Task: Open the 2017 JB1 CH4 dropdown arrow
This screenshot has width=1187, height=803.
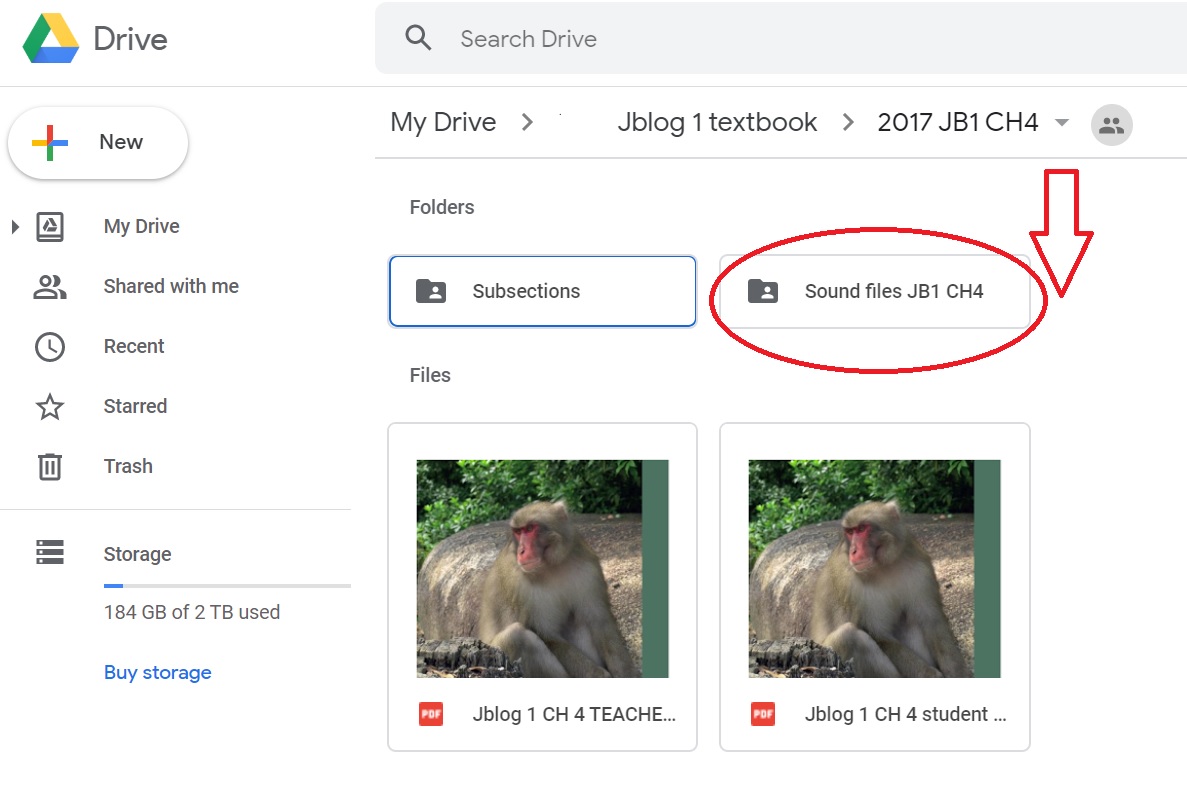Action: 1062,123
